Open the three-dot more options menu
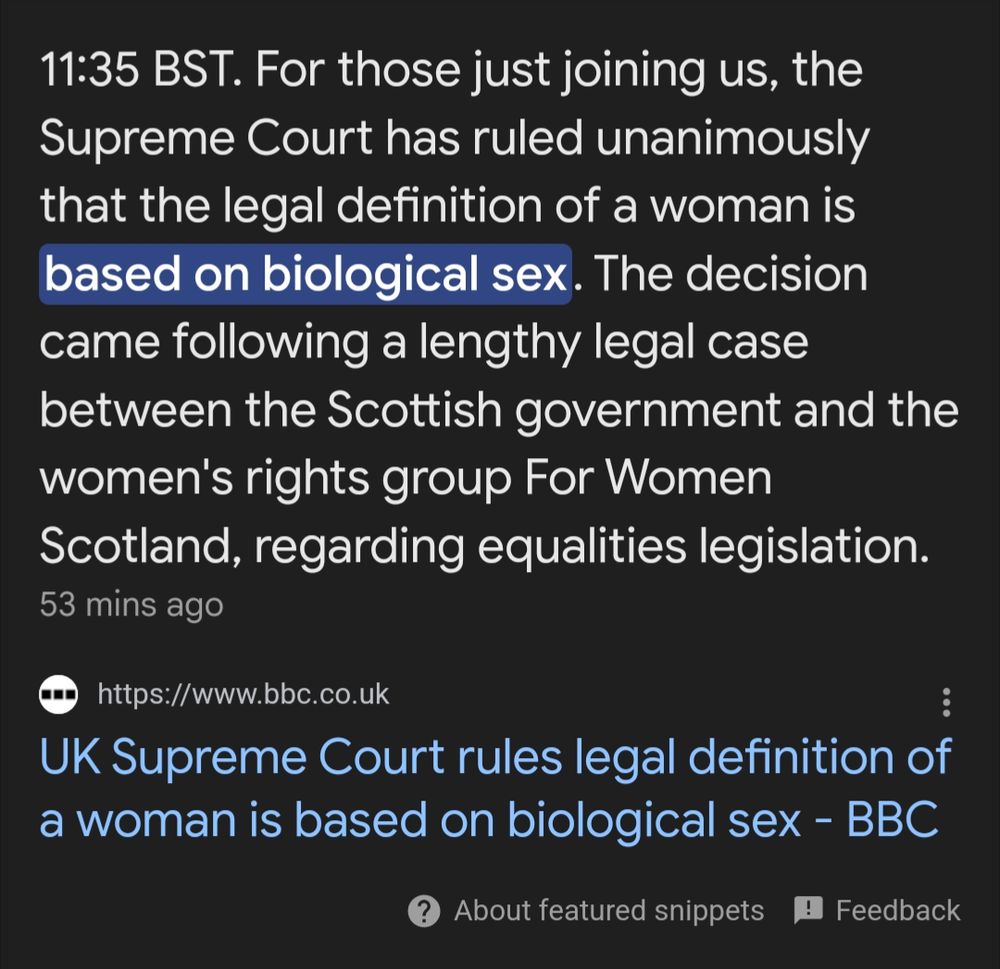 pyautogui.click(x=946, y=702)
